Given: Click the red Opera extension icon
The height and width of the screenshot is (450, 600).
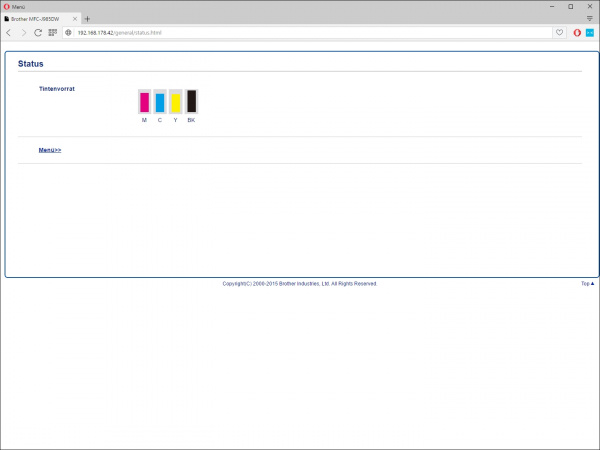Looking at the screenshot, I should pos(577,32).
